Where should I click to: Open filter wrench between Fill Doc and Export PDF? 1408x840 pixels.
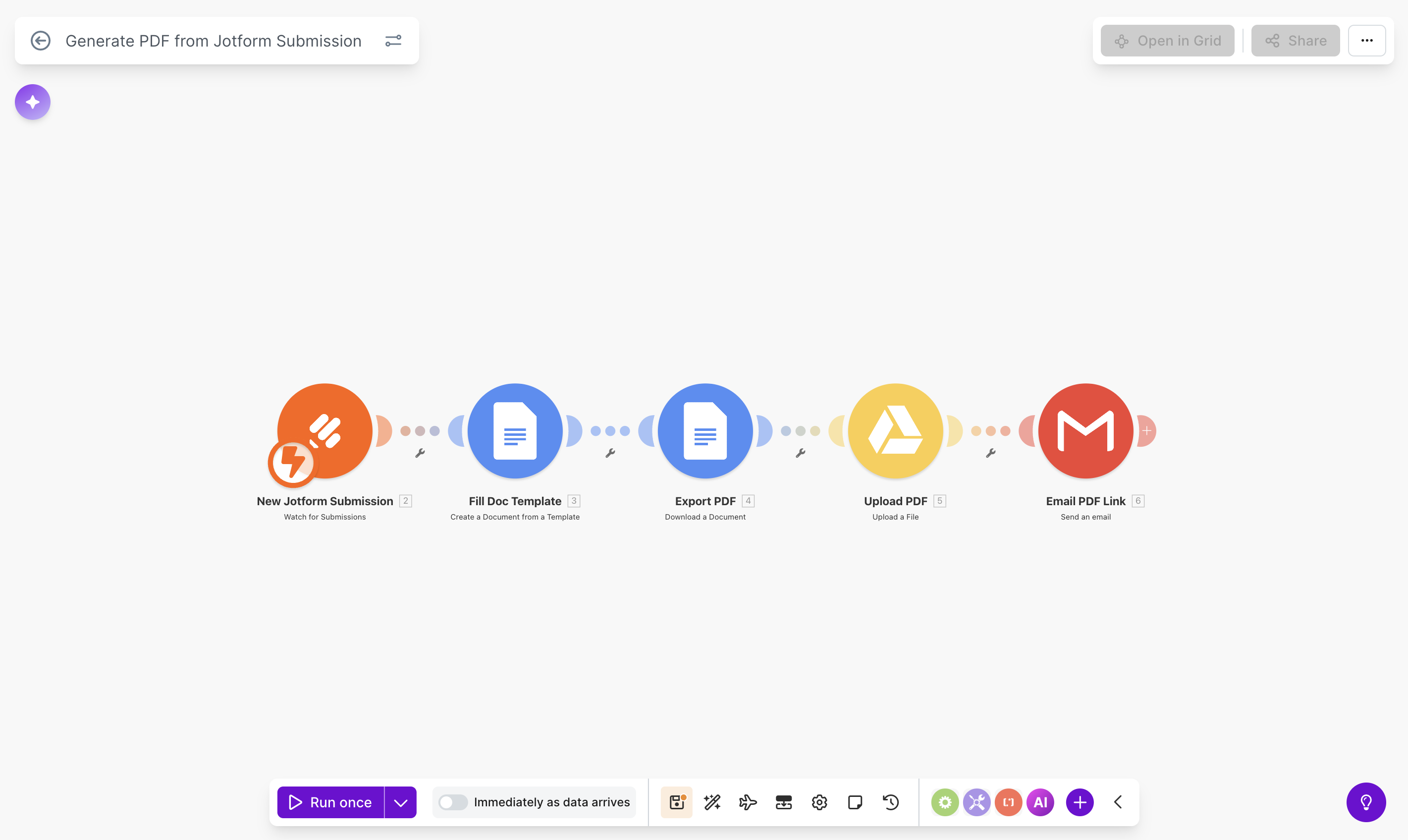point(610,453)
